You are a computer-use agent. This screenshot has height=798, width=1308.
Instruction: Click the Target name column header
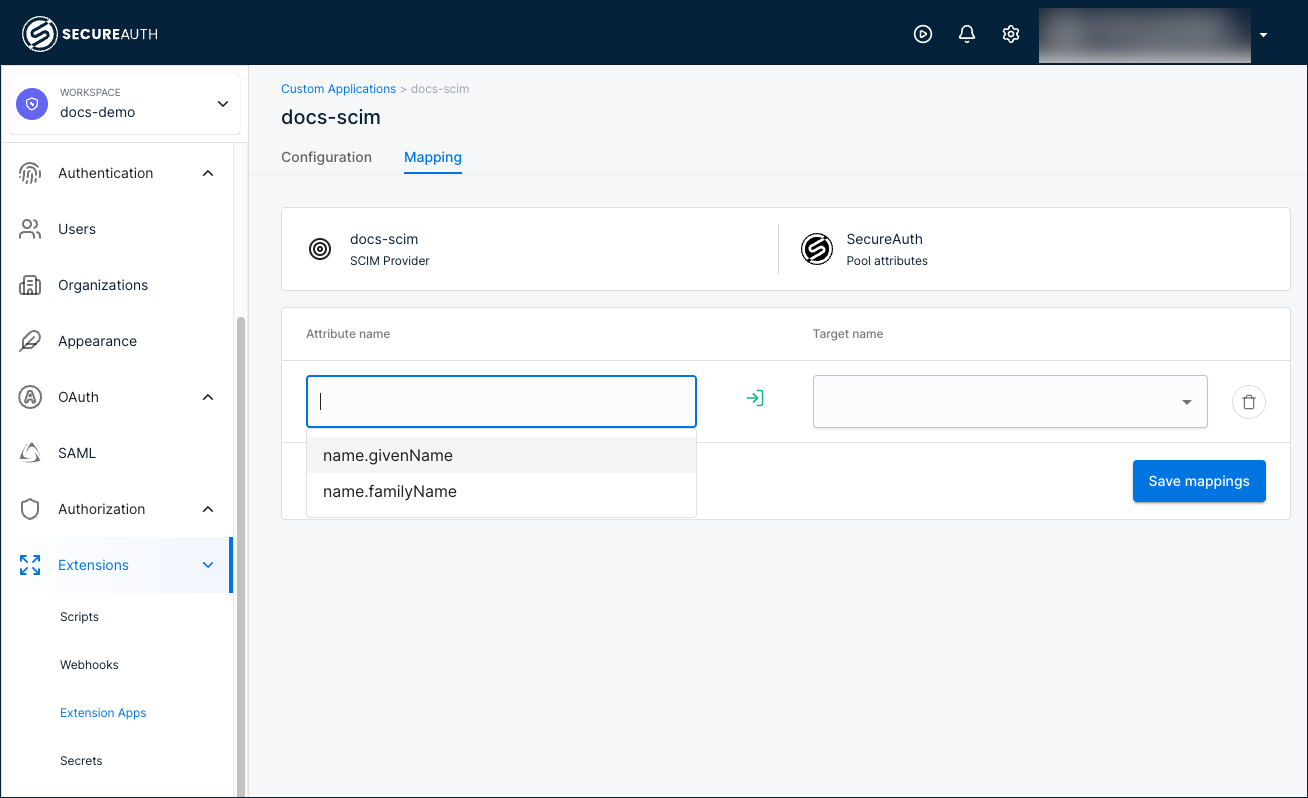[x=848, y=334]
